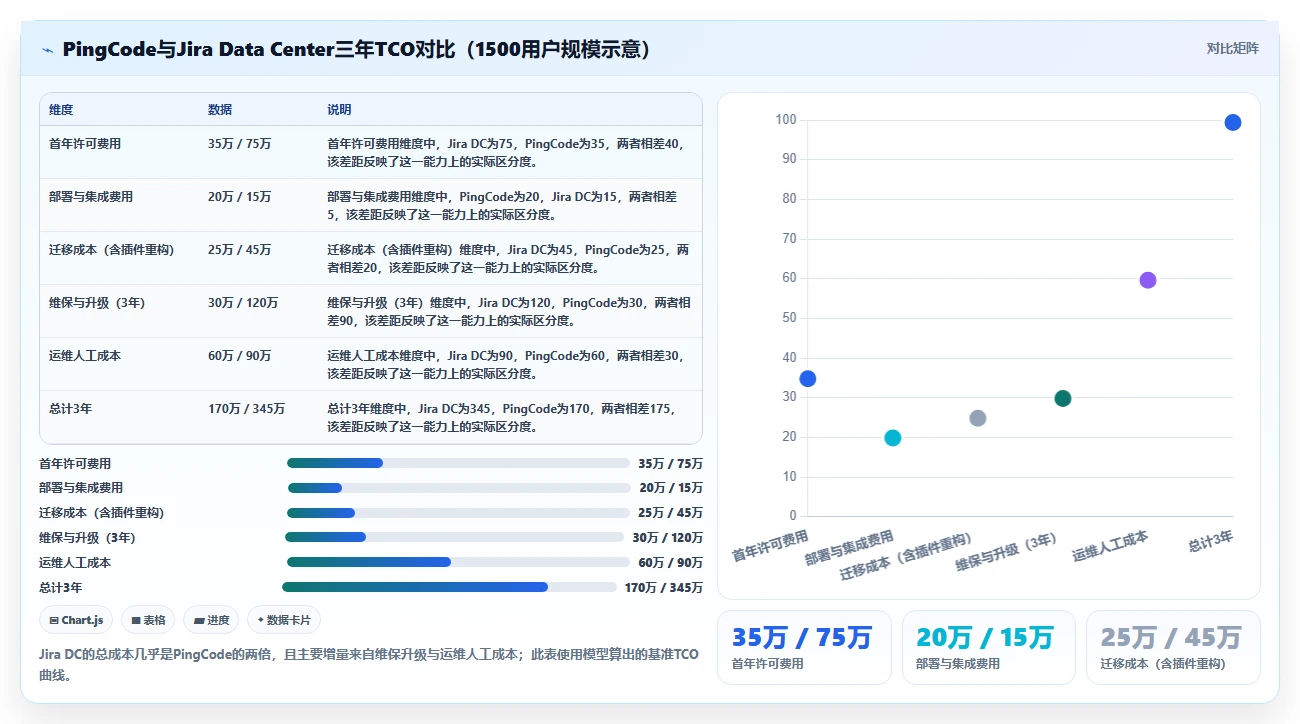Click the blue chart point at value 100
Viewport: 1300px width, 724px height.
(1233, 122)
